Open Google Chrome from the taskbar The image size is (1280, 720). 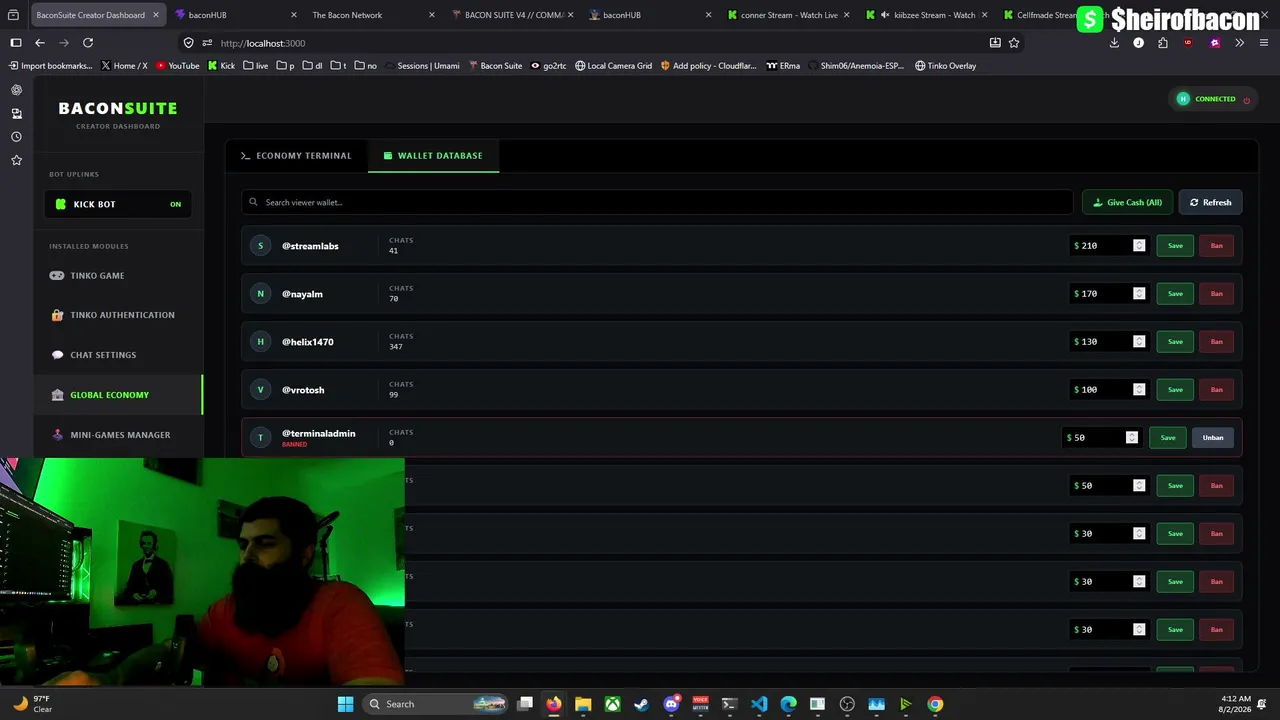tap(935, 704)
